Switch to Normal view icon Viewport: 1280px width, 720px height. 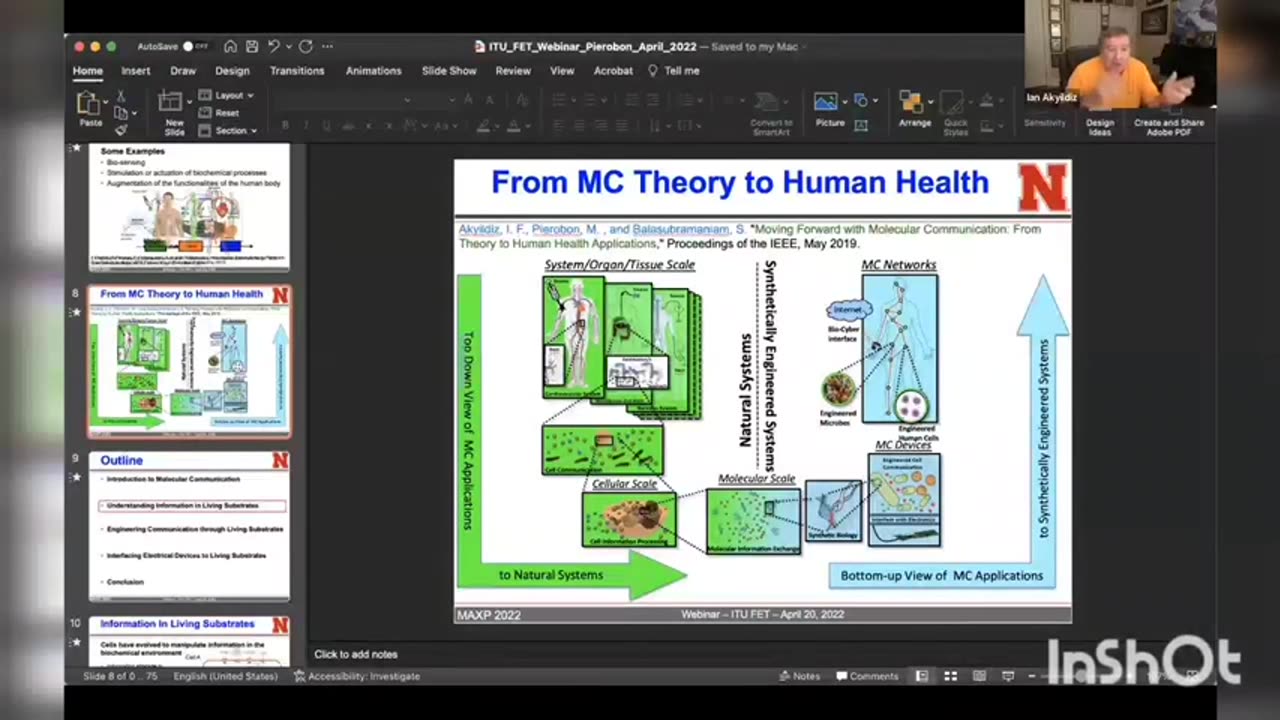coord(922,676)
